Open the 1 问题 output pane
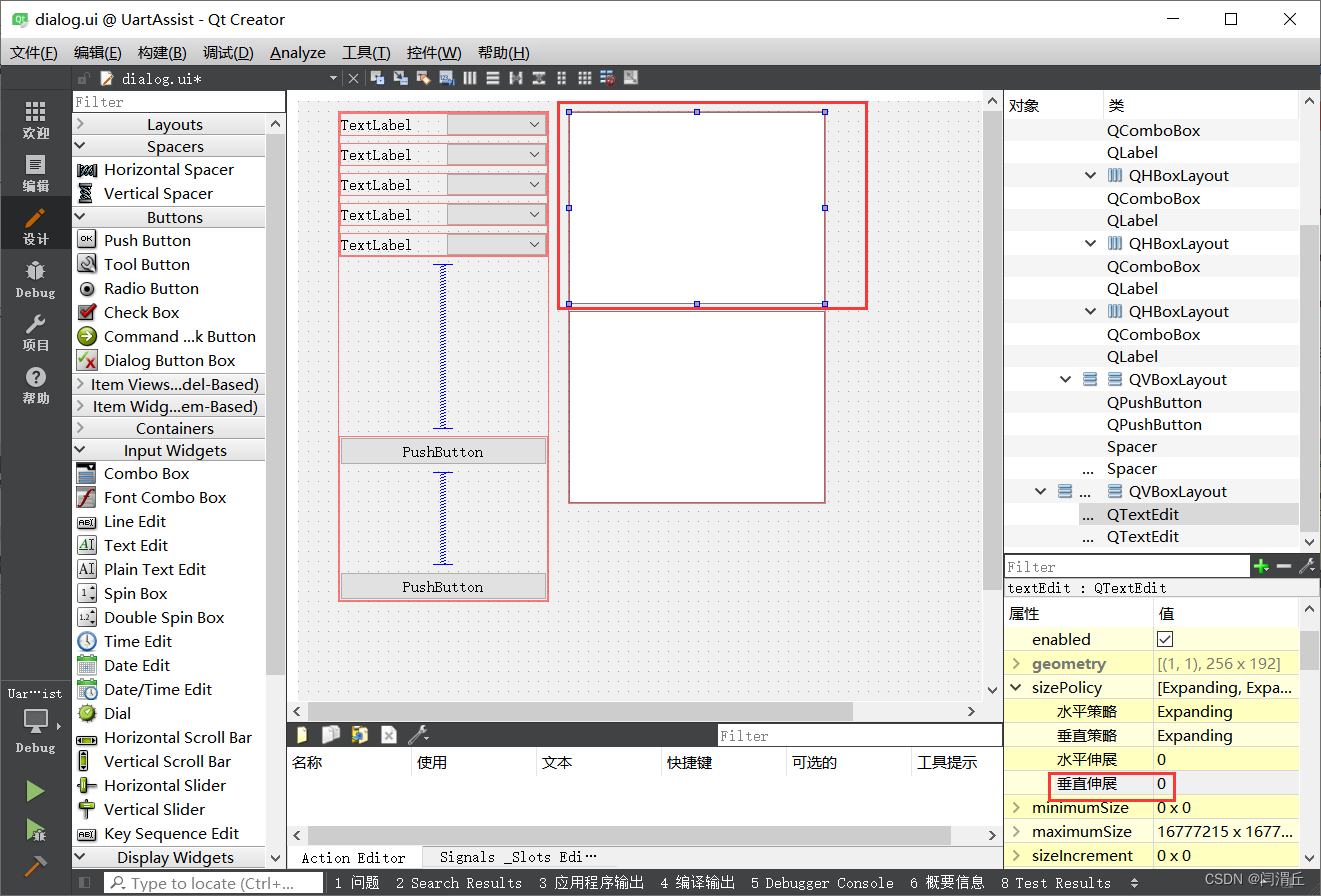The height and width of the screenshot is (896, 1321). click(x=357, y=883)
